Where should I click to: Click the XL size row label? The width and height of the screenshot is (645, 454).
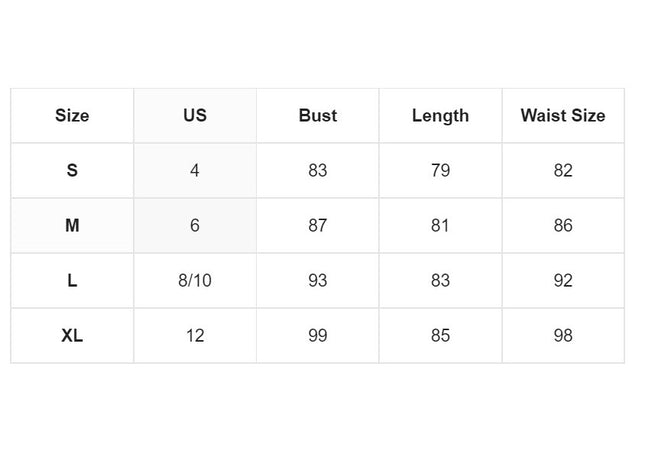[x=72, y=336]
